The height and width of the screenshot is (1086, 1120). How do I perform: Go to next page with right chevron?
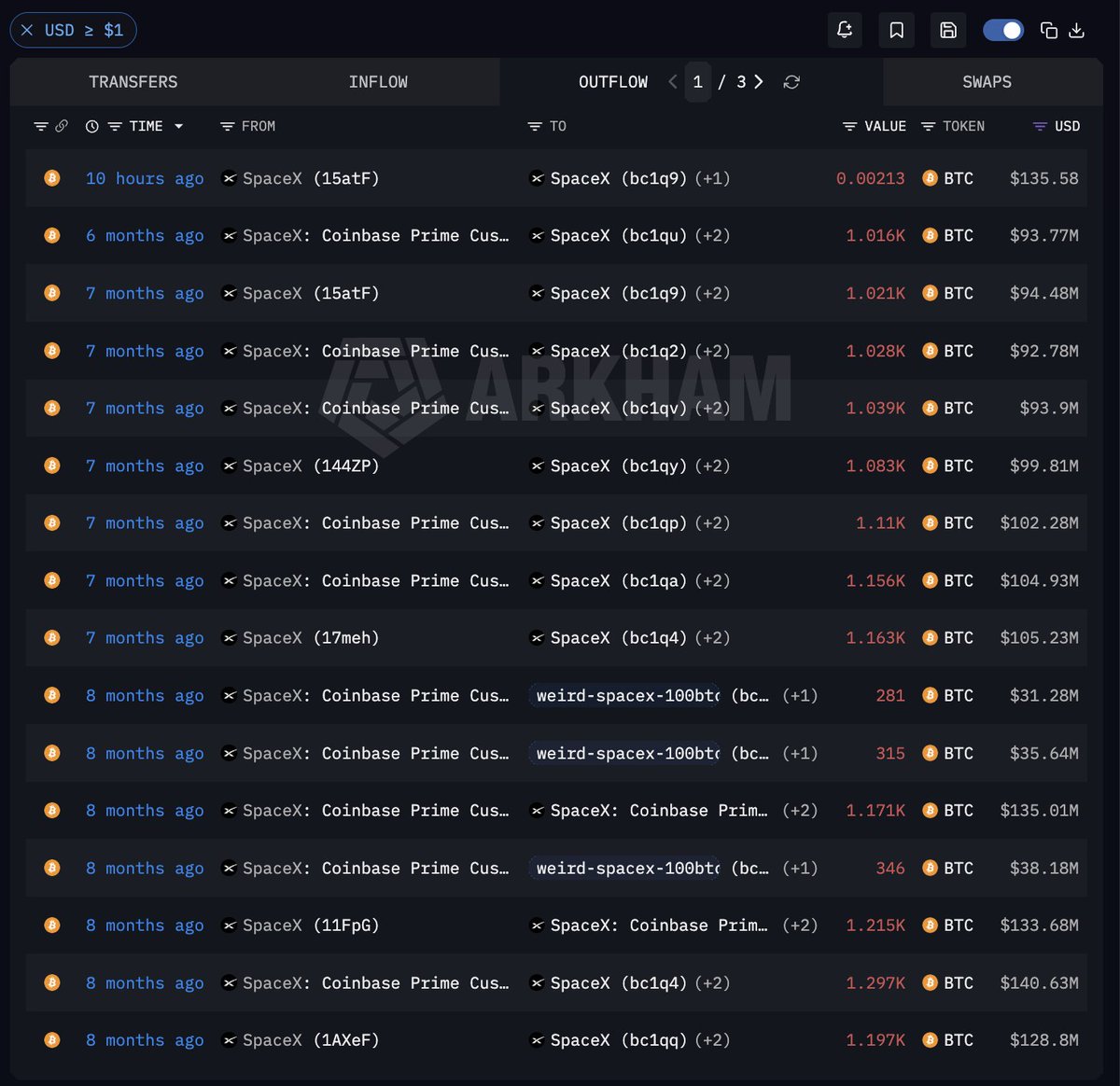[759, 82]
